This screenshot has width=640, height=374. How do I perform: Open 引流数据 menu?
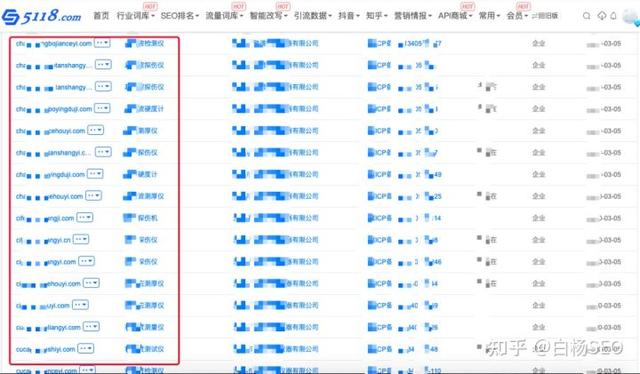[313, 16]
